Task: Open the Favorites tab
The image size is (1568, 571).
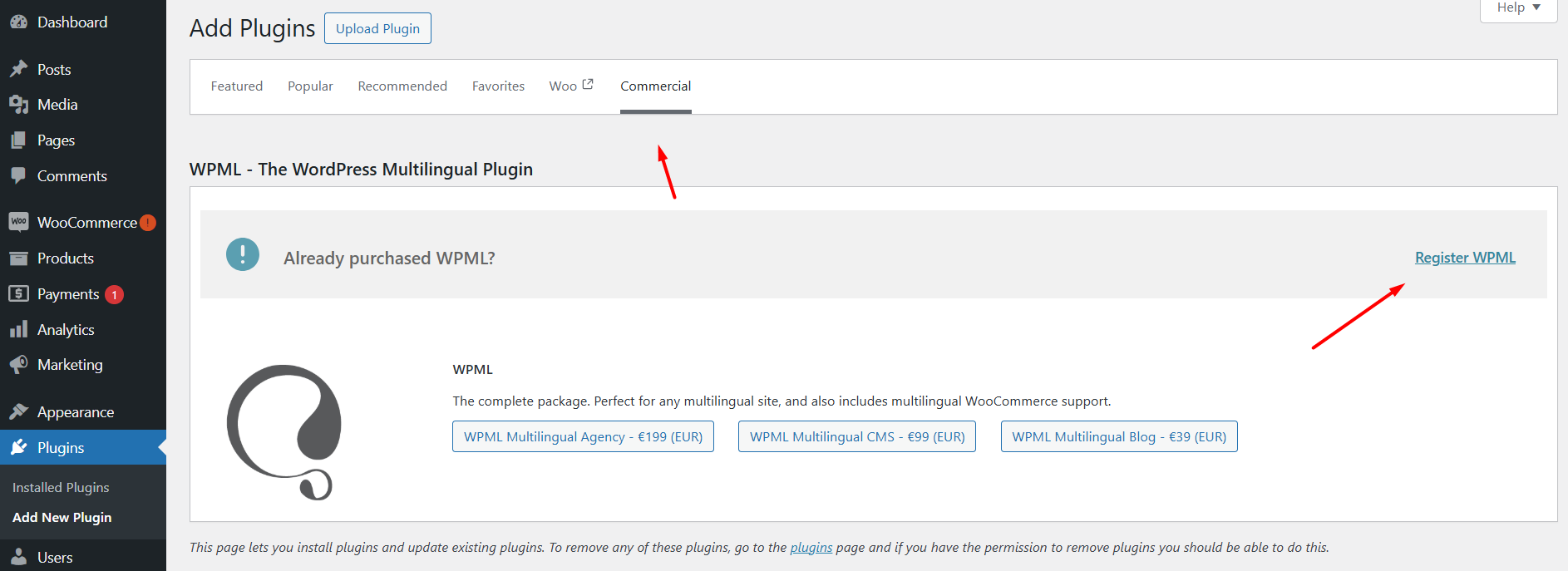Action: click(x=498, y=86)
